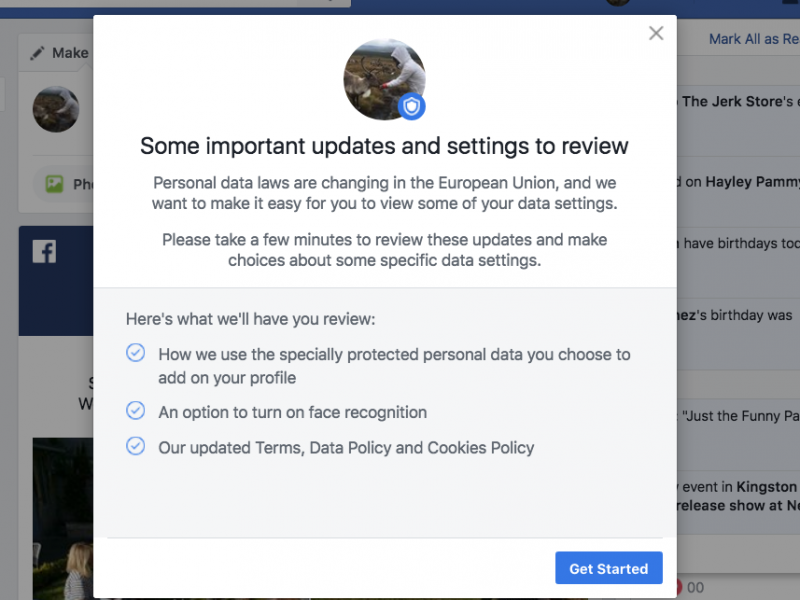
Task: Click the photo thumbnail in the background feed
Action: 63,518
